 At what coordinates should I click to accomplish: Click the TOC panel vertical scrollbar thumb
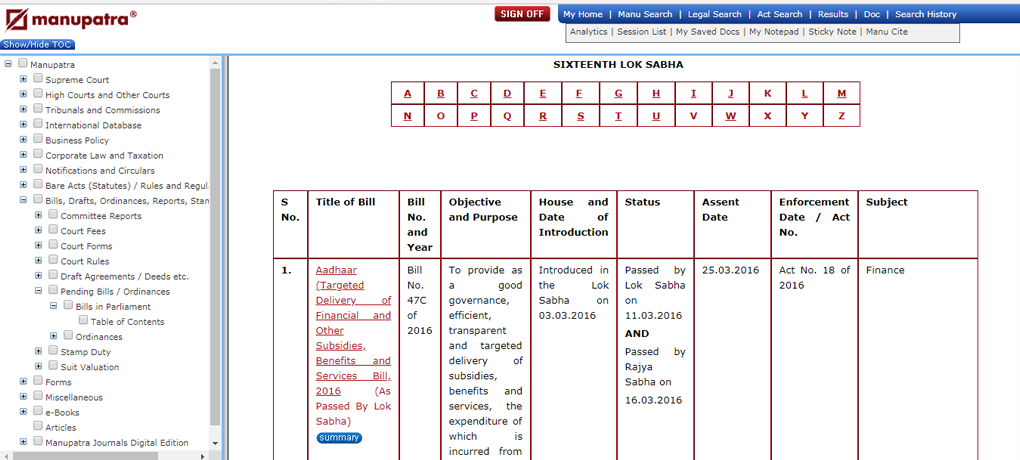coord(216,247)
